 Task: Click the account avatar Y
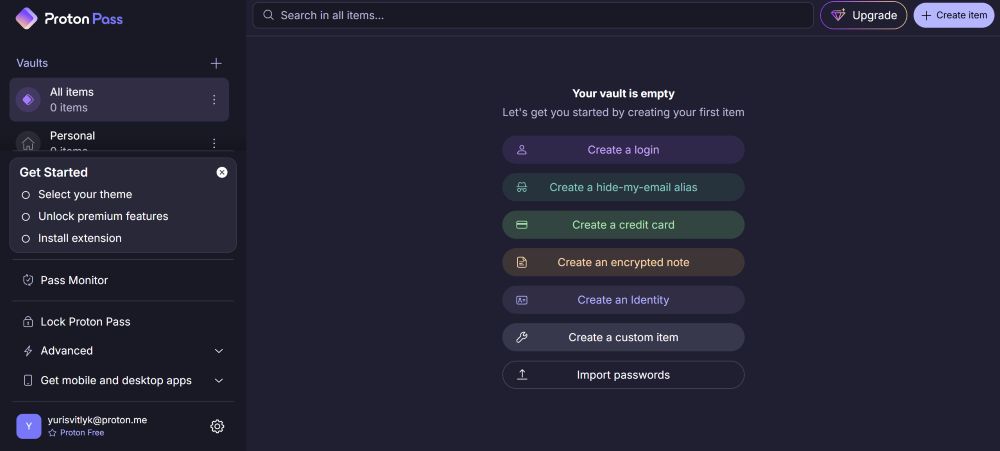click(29, 426)
